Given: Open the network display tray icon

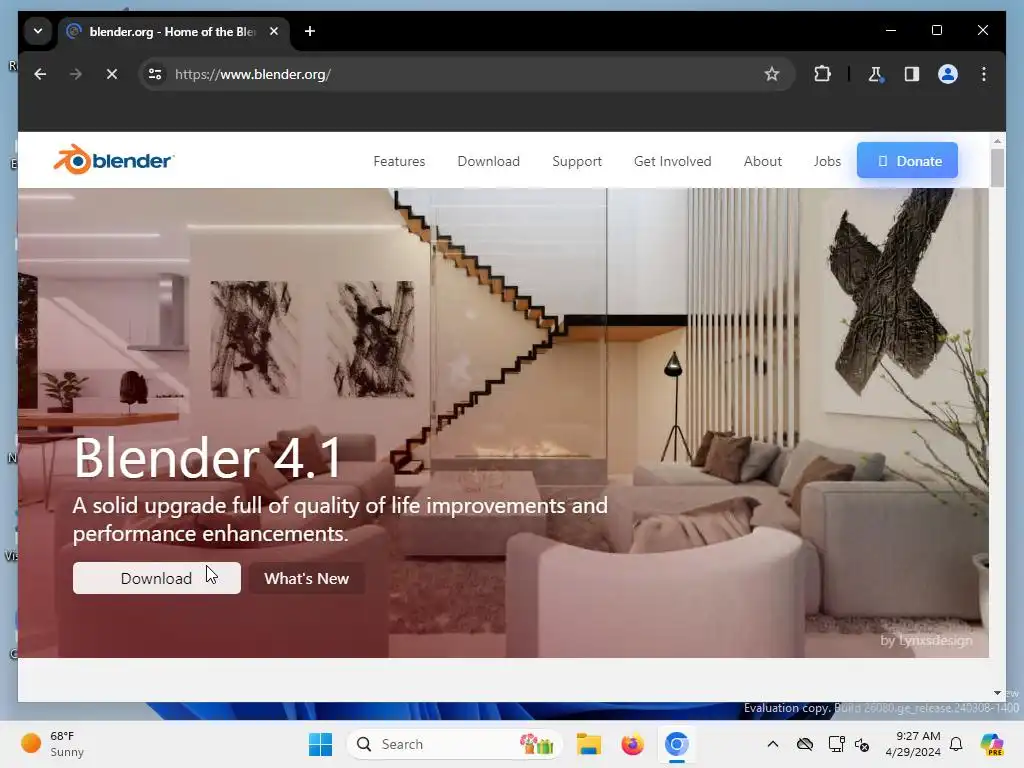Looking at the screenshot, I should 836,744.
